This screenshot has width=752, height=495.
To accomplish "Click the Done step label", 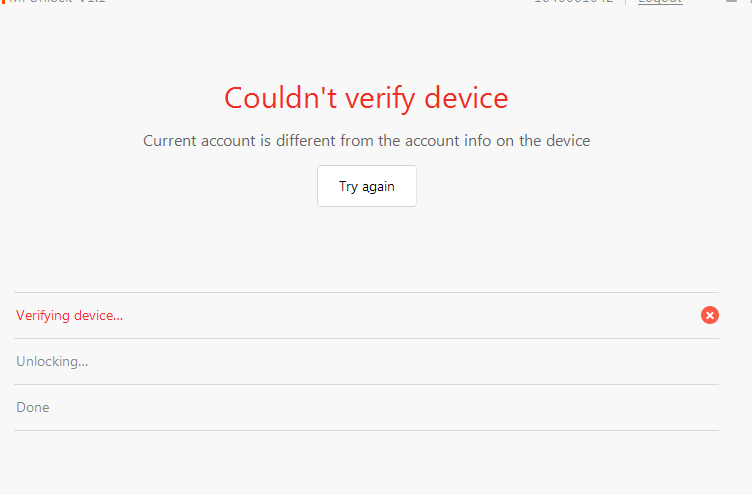I will click(x=33, y=408).
